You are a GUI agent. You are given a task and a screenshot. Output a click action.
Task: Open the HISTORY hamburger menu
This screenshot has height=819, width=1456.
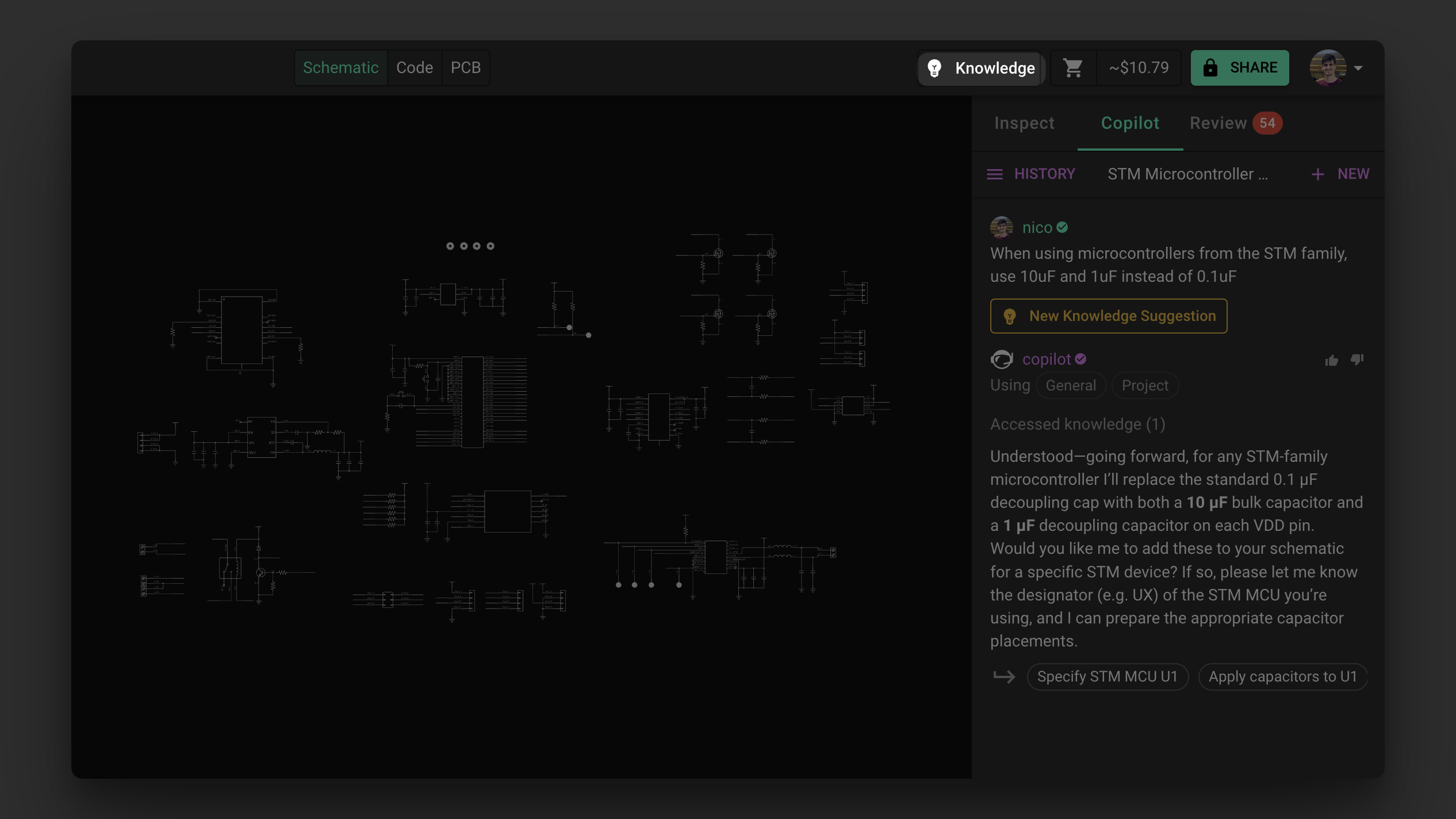pos(995,174)
